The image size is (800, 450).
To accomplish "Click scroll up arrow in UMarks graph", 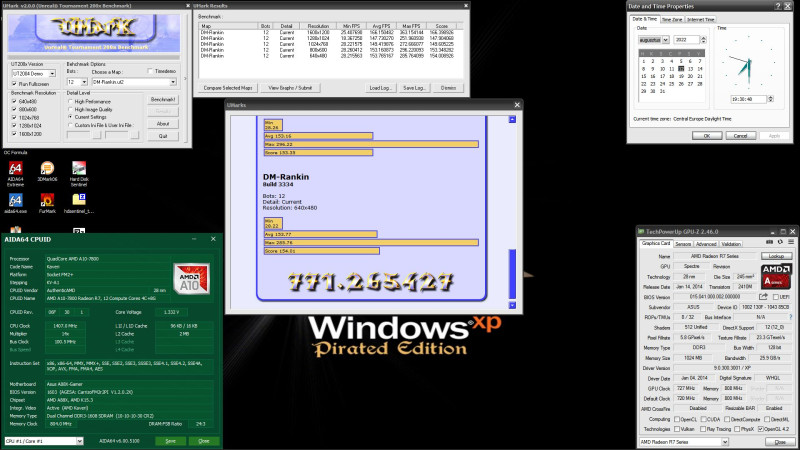I will click(512, 119).
